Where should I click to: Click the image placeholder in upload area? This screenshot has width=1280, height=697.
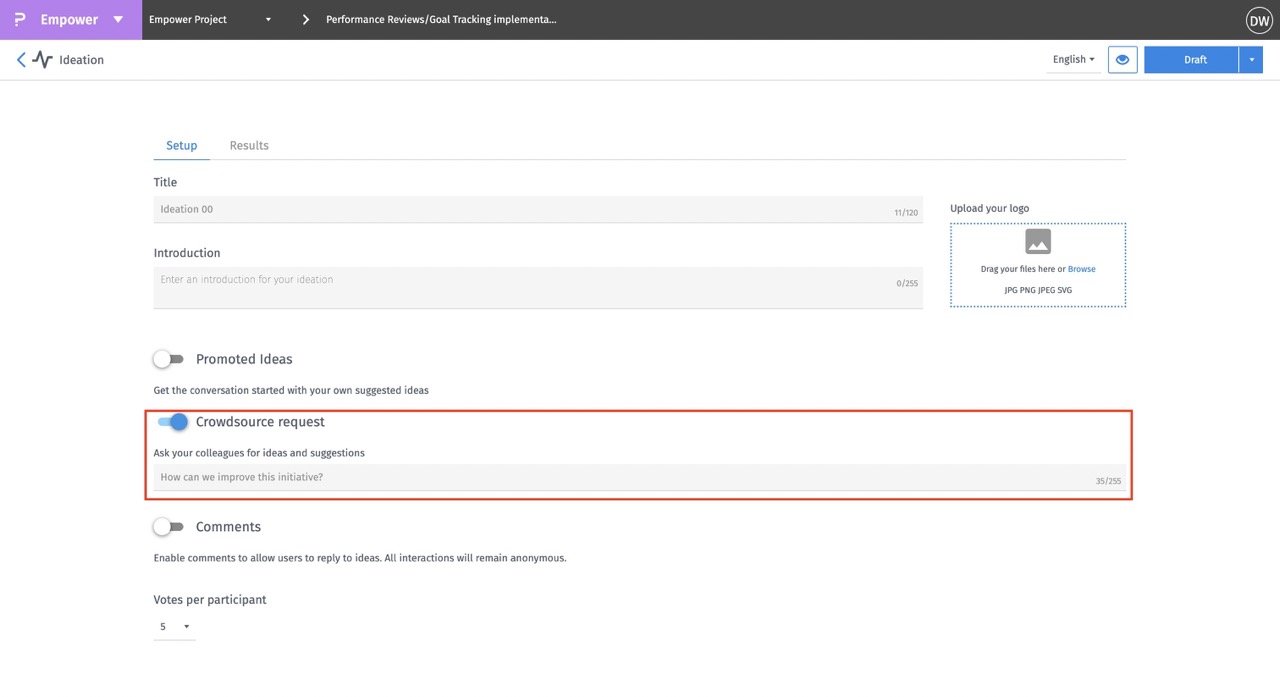1038,242
